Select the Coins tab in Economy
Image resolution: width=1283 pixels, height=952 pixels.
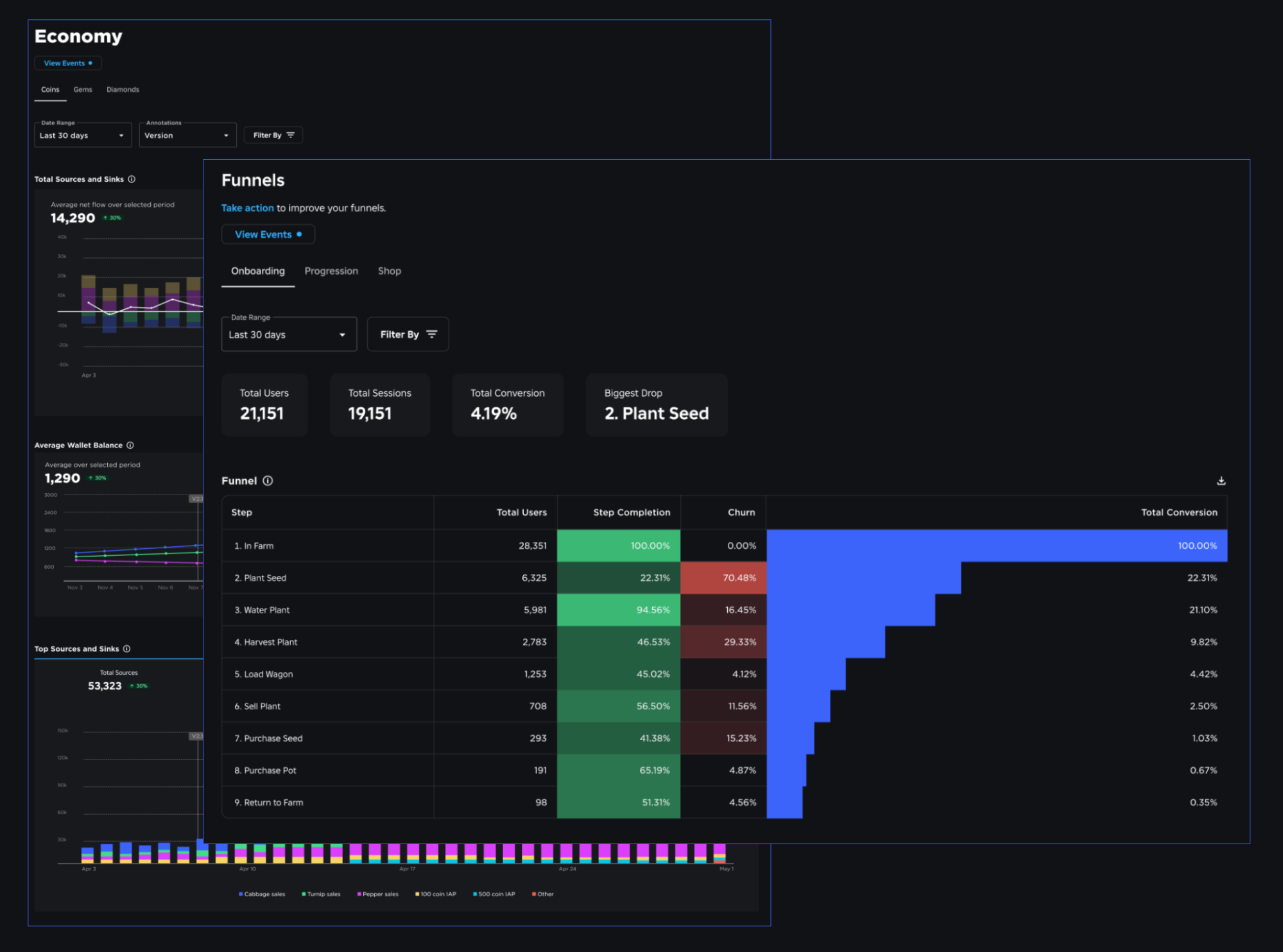pyautogui.click(x=50, y=89)
